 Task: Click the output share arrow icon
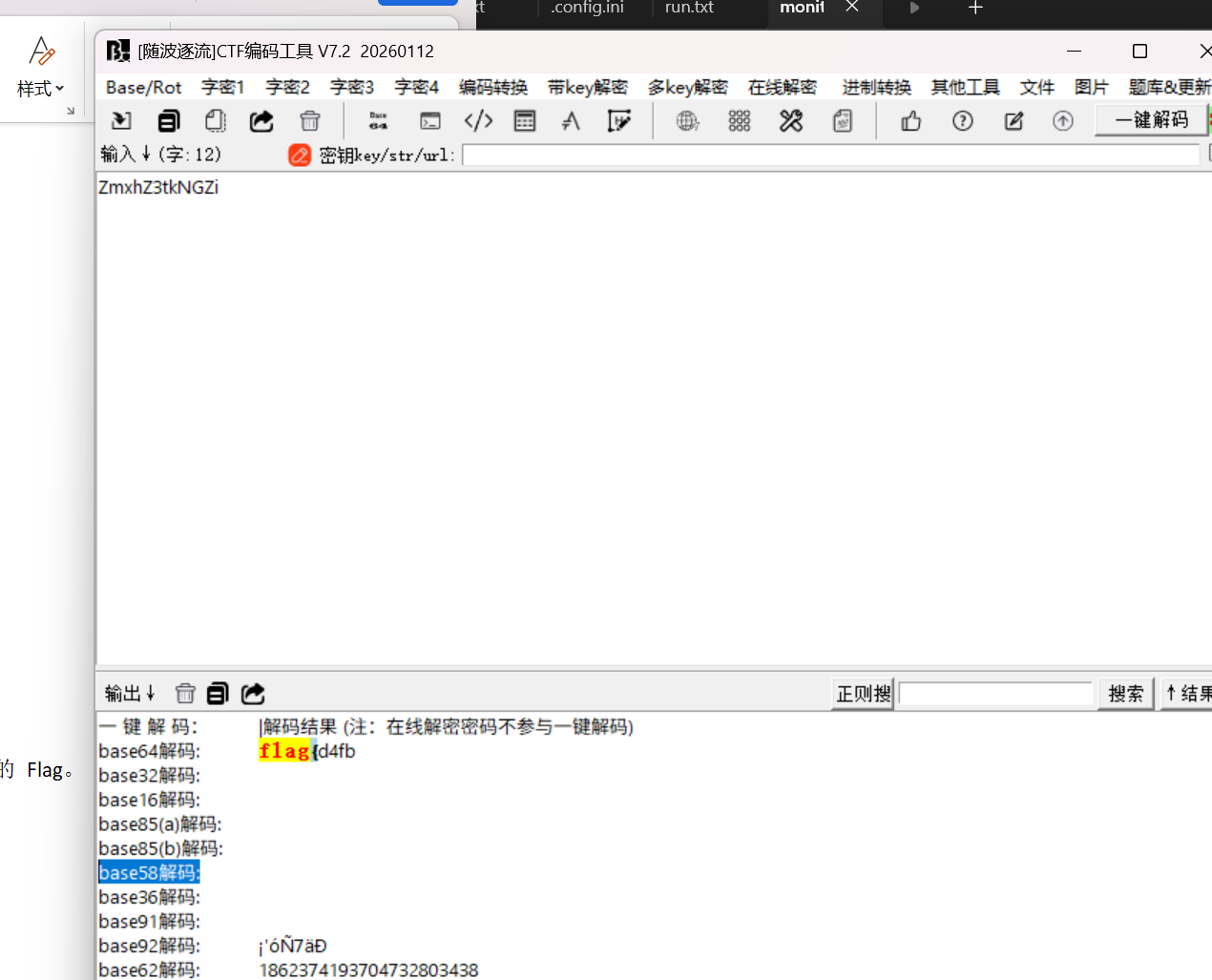point(253,694)
